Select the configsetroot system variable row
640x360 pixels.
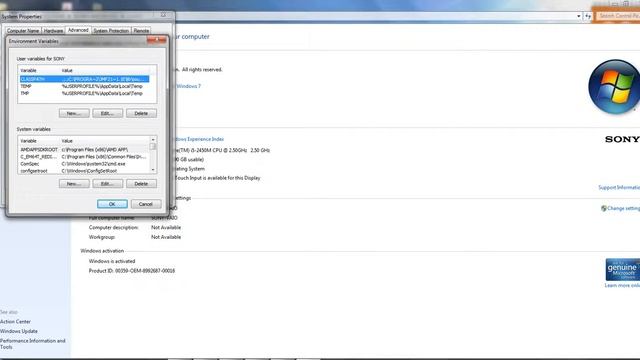[x=84, y=171]
